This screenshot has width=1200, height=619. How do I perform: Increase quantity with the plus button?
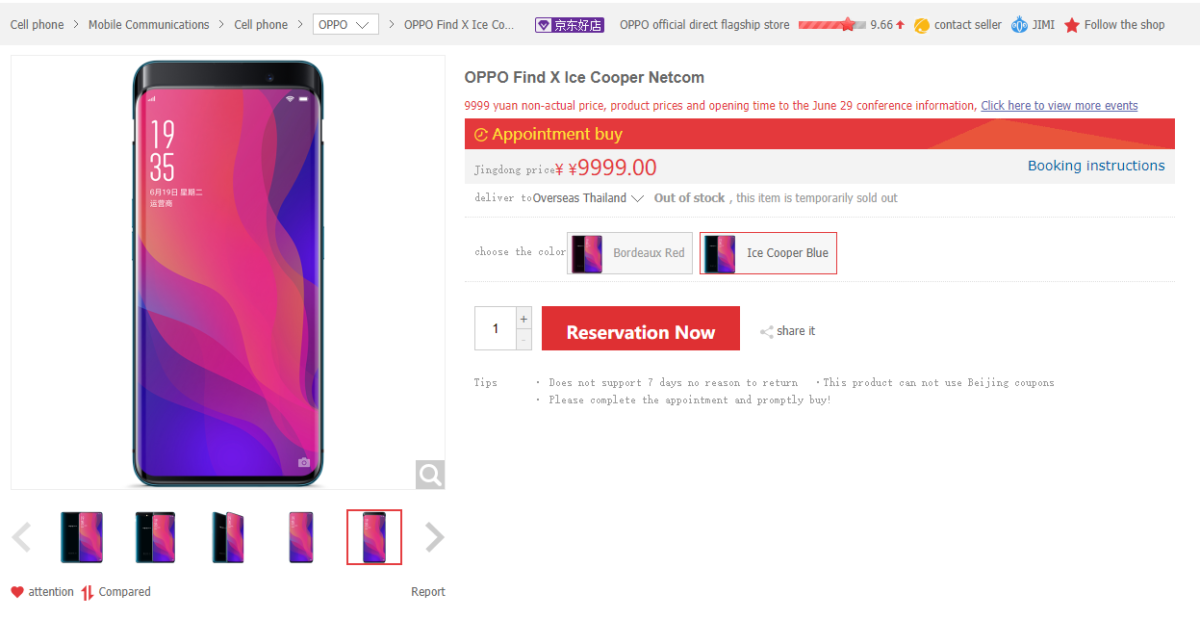pos(524,319)
